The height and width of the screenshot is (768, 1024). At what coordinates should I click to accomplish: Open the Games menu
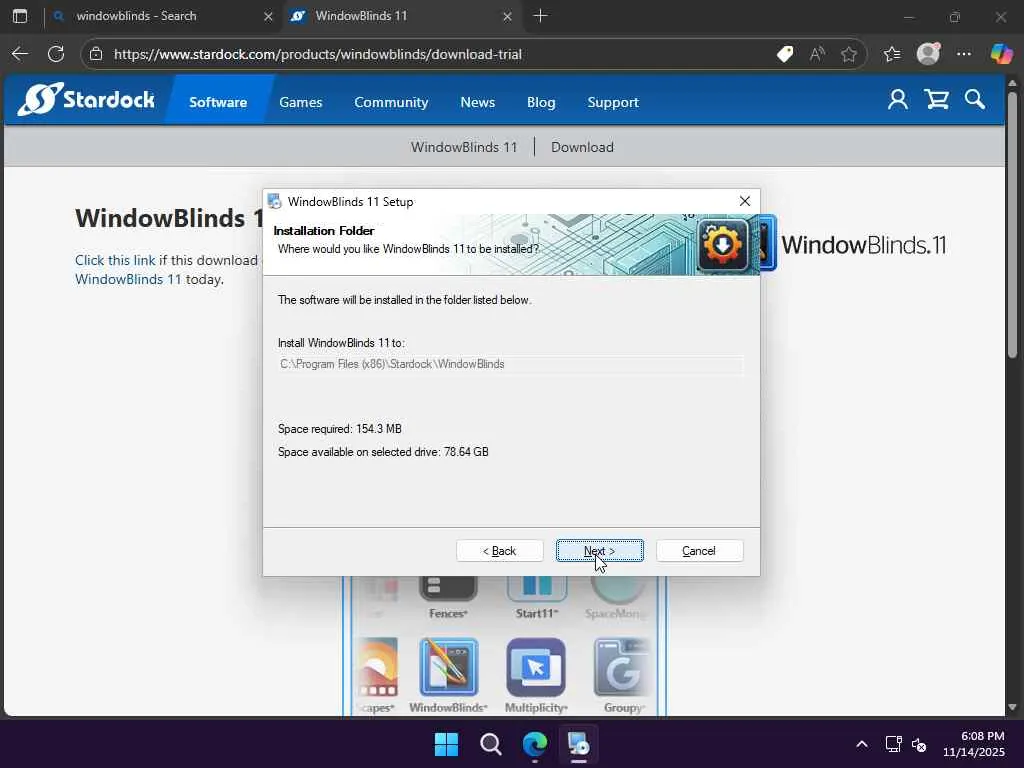coord(300,102)
